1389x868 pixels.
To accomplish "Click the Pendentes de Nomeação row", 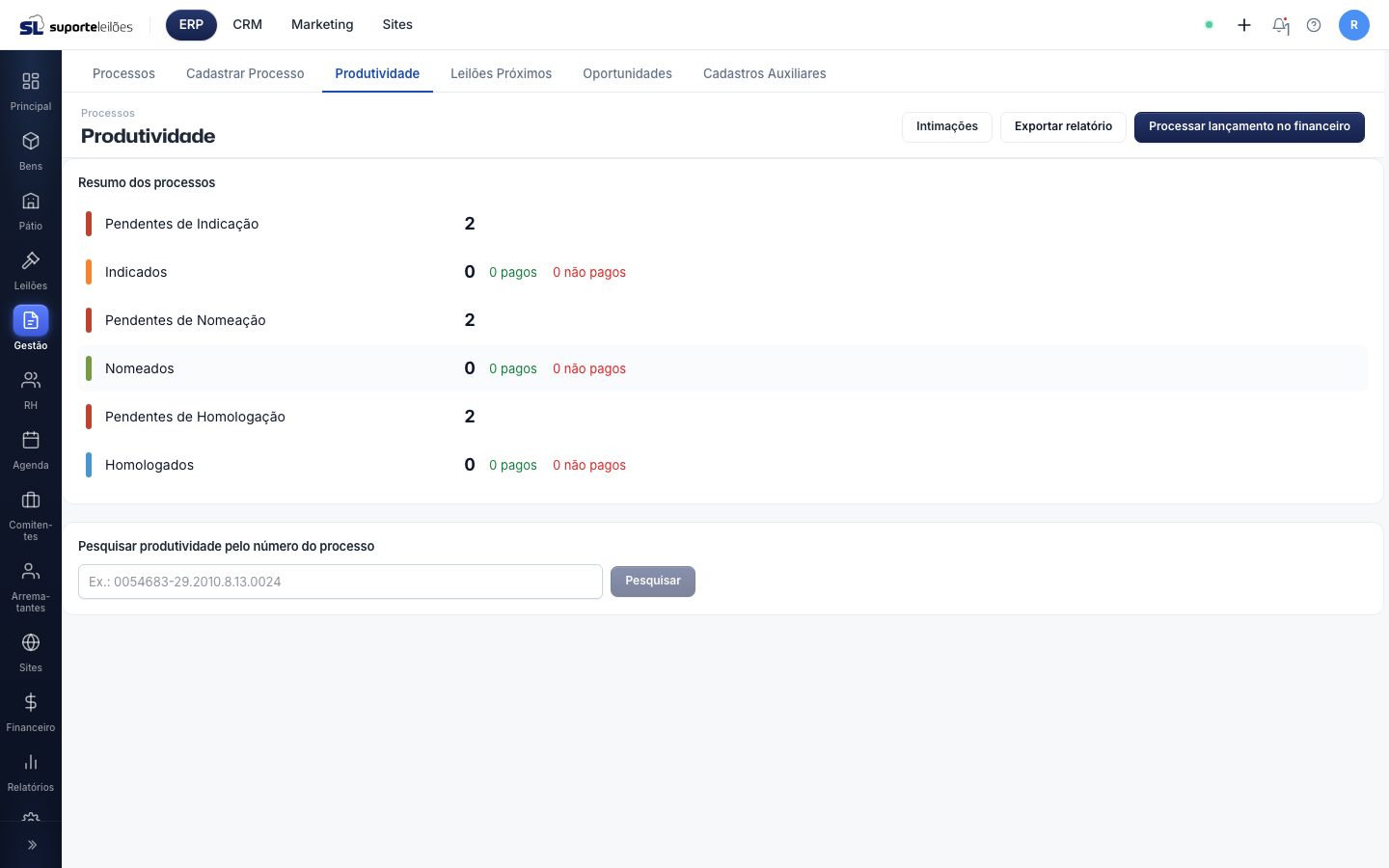I will tap(722, 320).
